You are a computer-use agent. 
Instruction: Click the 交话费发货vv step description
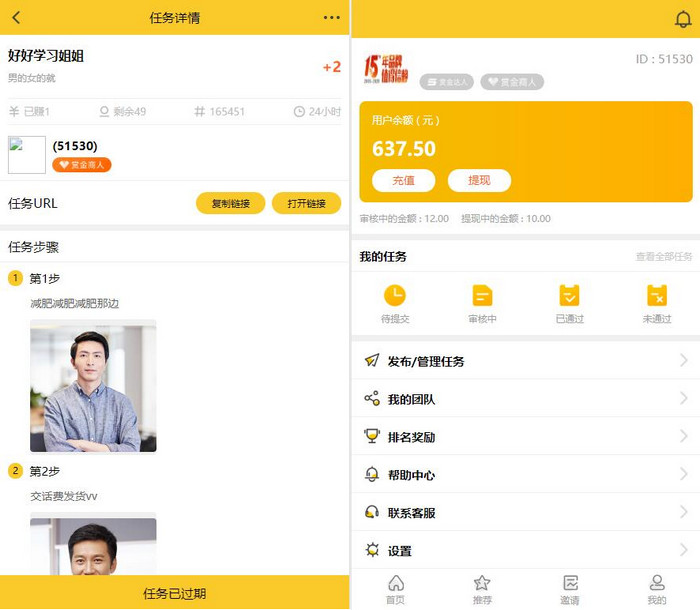[64, 496]
